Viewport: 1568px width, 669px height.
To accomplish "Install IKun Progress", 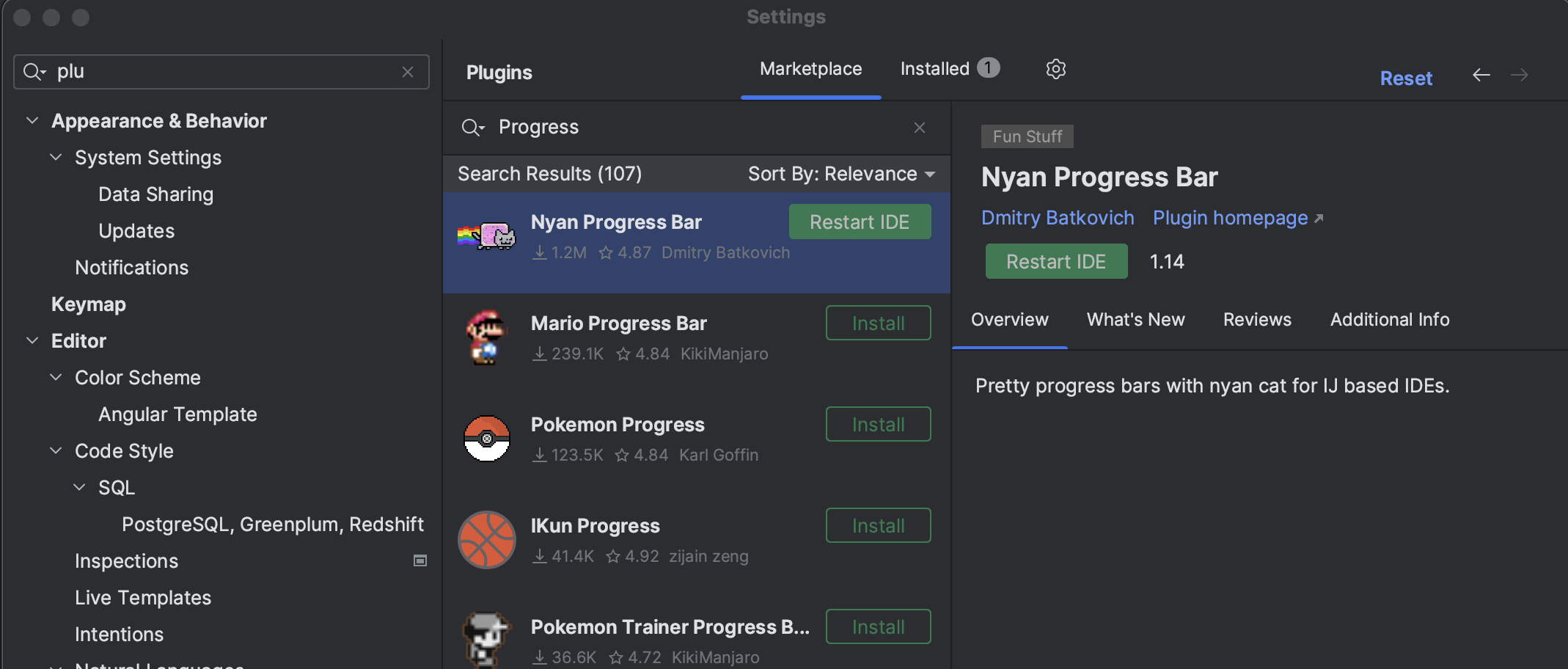I will (x=878, y=525).
